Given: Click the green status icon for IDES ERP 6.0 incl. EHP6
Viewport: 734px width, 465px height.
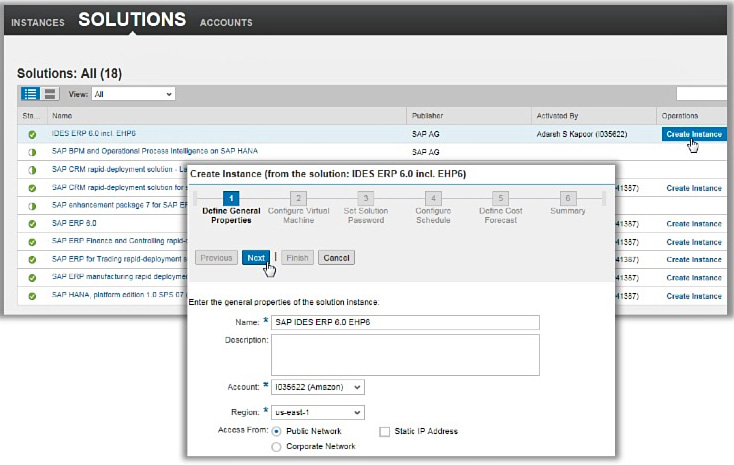Looking at the screenshot, I should coord(32,134).
